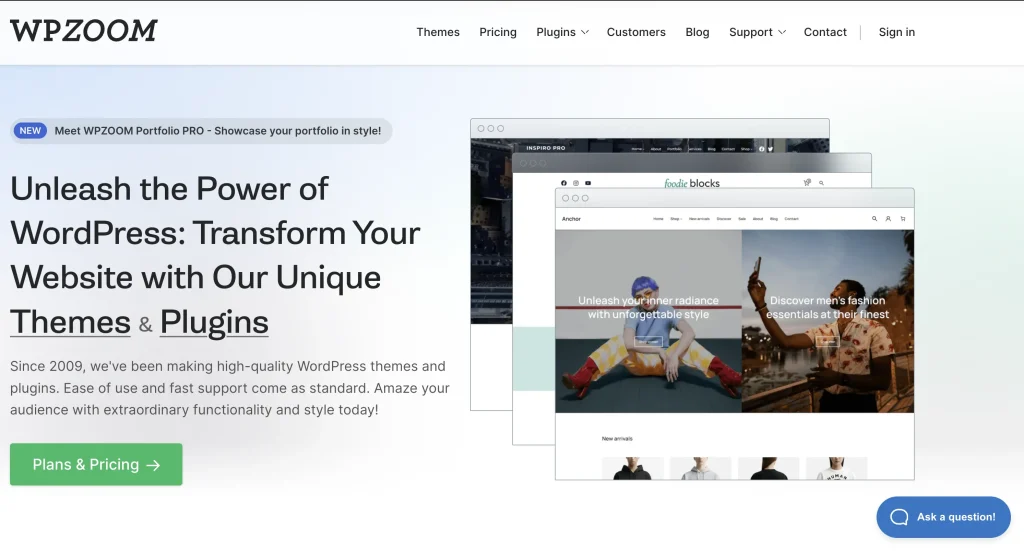Open the Contact page
1024x551 pixels.
(825, 32)
